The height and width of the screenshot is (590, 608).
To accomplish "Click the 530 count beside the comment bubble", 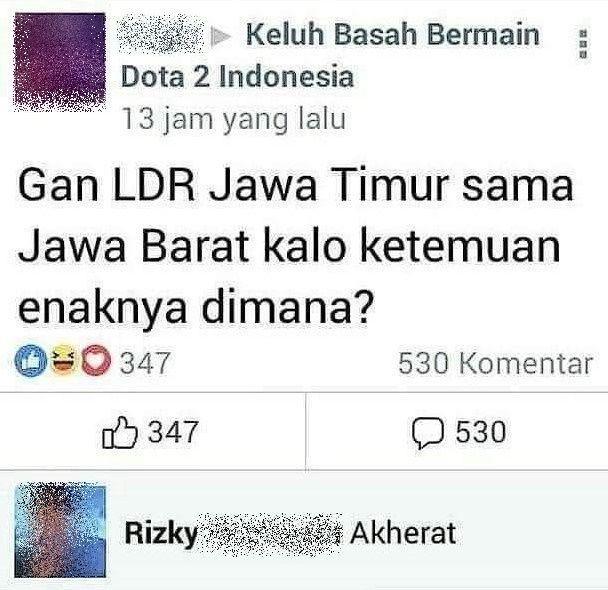I will pos(480,432).
